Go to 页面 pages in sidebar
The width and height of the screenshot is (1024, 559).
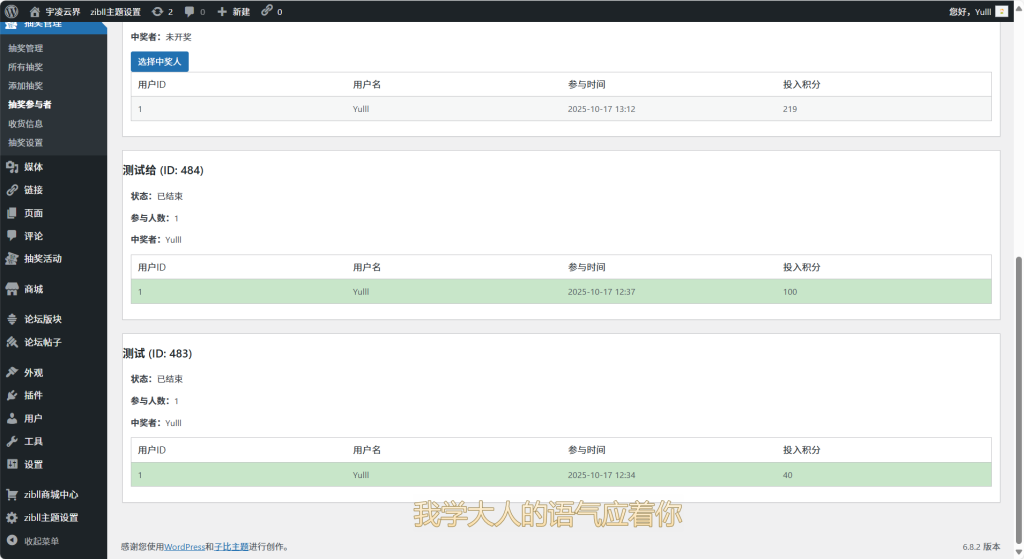point(33,213)
